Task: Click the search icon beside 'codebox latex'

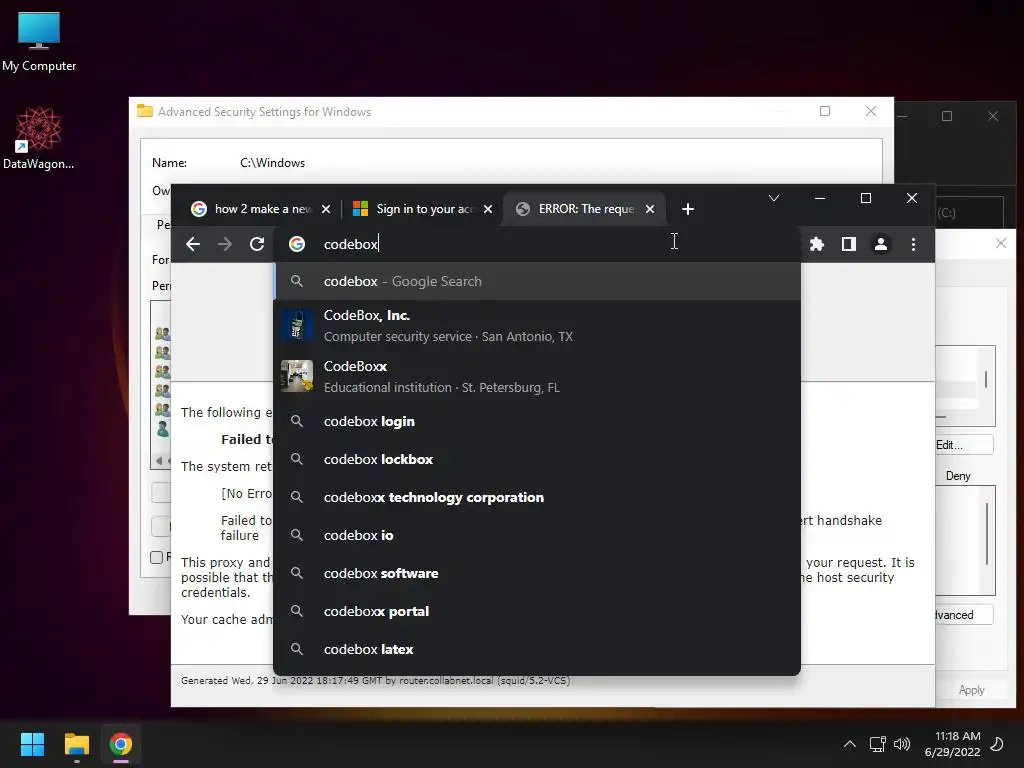Action: [x=296, y=649]
